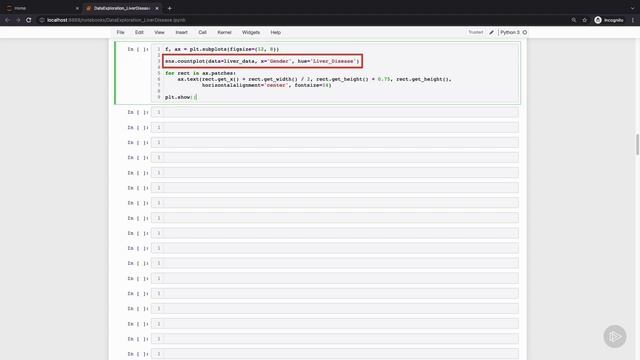Image resolution: width=640 pixels, height=360 pixels.
Task: Bookmark this page with the star icon
Action: click(x=584, y=20)
